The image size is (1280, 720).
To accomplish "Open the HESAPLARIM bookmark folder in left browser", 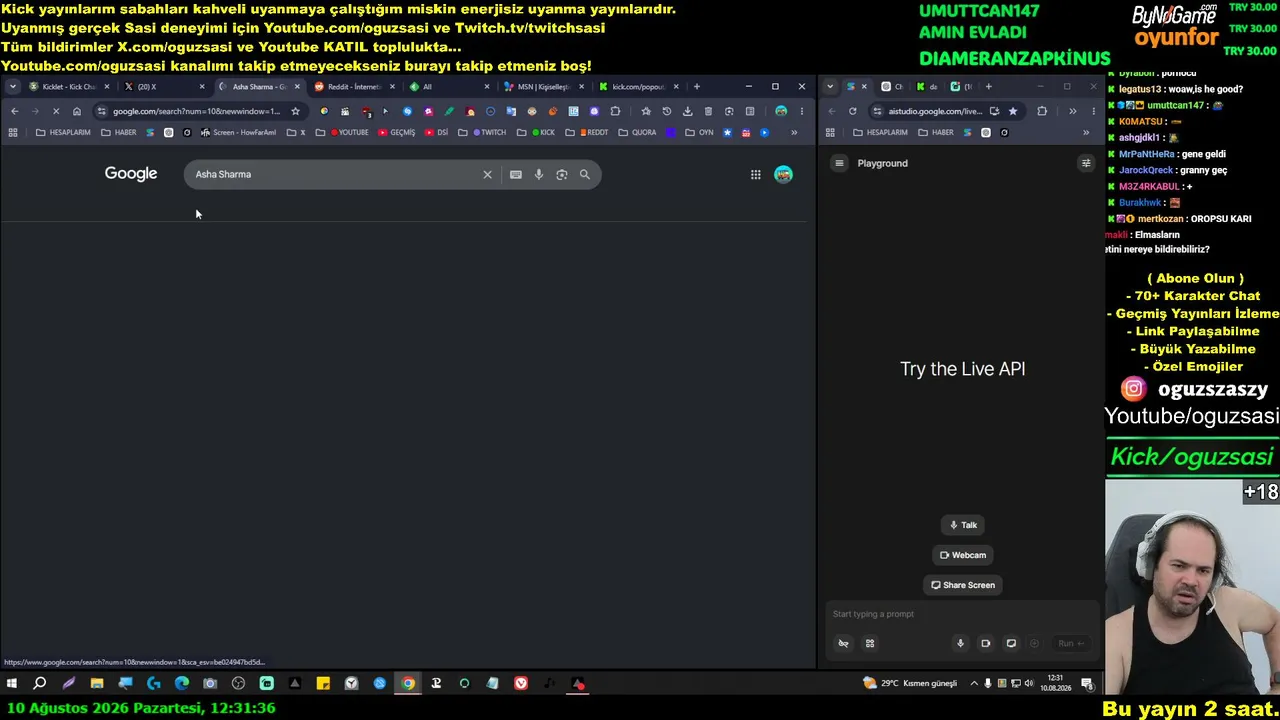I will [63, 132].
